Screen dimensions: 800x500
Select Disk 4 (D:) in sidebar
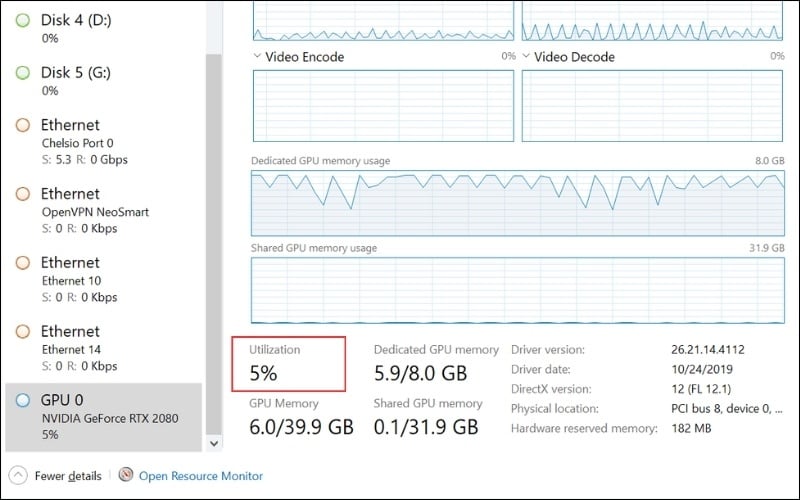tap(104, 28)
